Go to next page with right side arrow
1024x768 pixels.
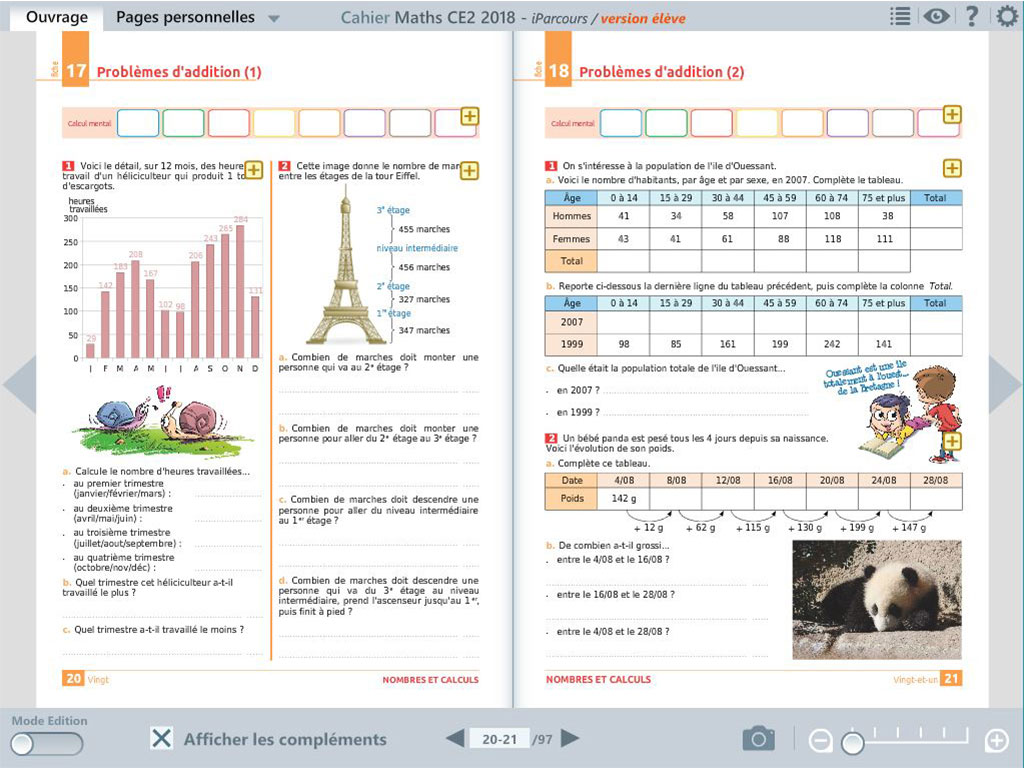tap(1005, 383)
